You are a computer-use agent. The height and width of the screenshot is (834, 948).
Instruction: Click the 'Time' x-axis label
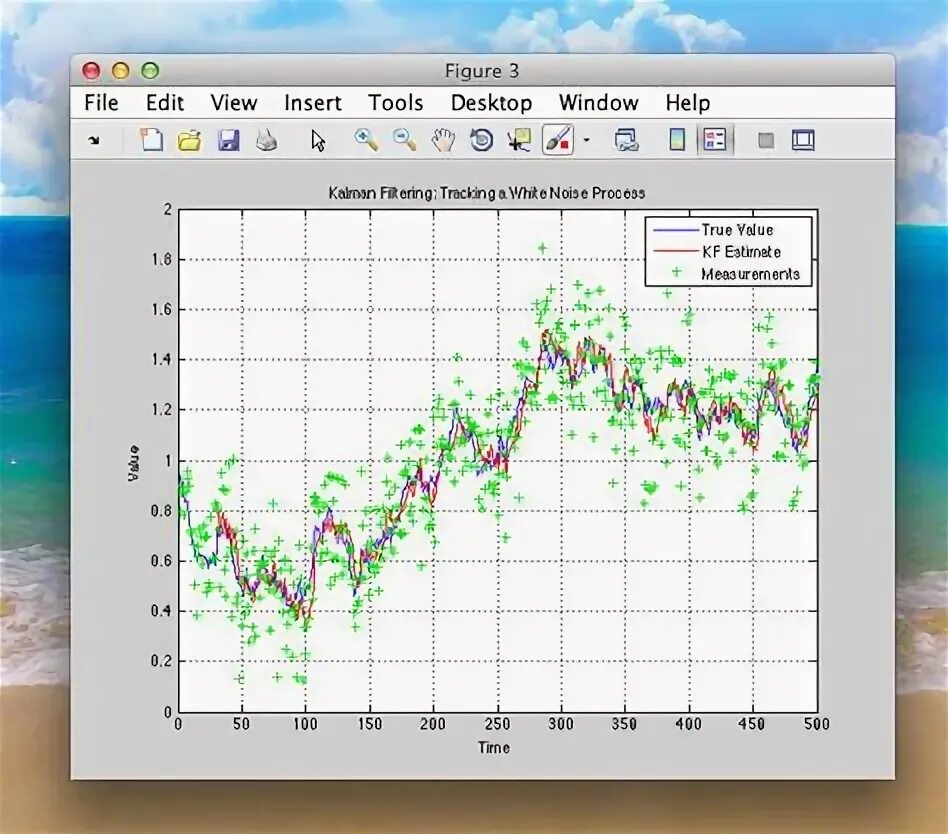(x=494, y=748)
